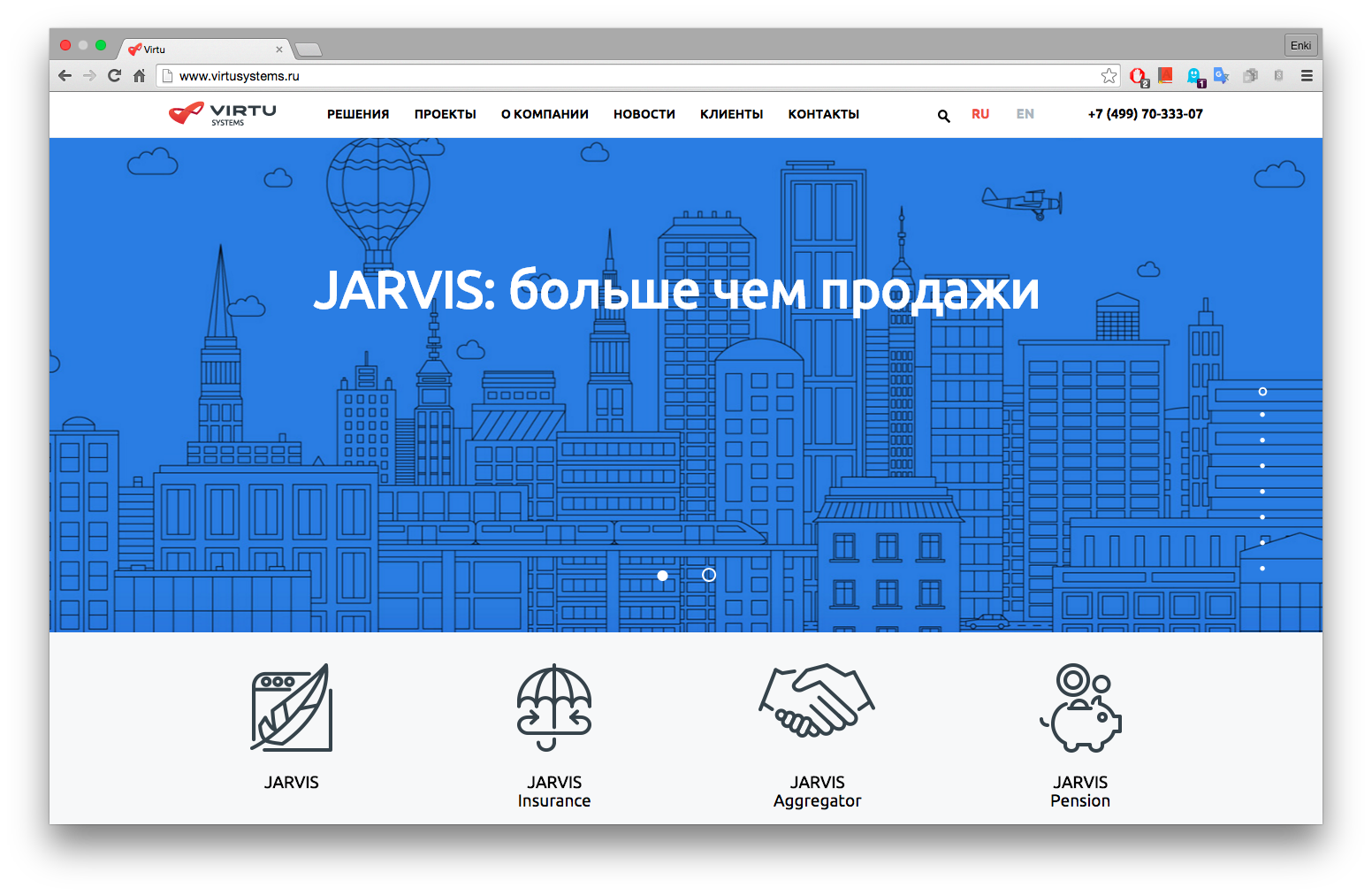Screen dimensions: 1372x895
Task: Click the phone number +7 (499) 70-333-07
Action: coord(1145,114)
